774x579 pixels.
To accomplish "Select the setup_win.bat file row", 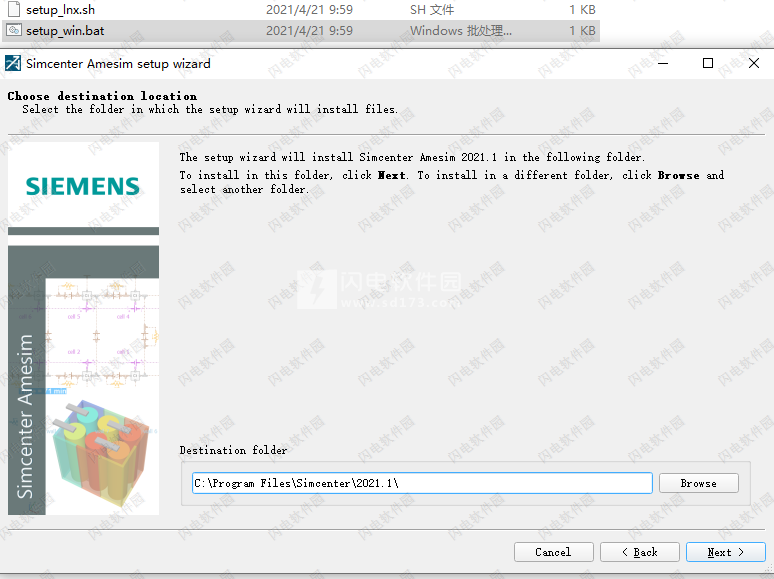I will tap(301, 31).
